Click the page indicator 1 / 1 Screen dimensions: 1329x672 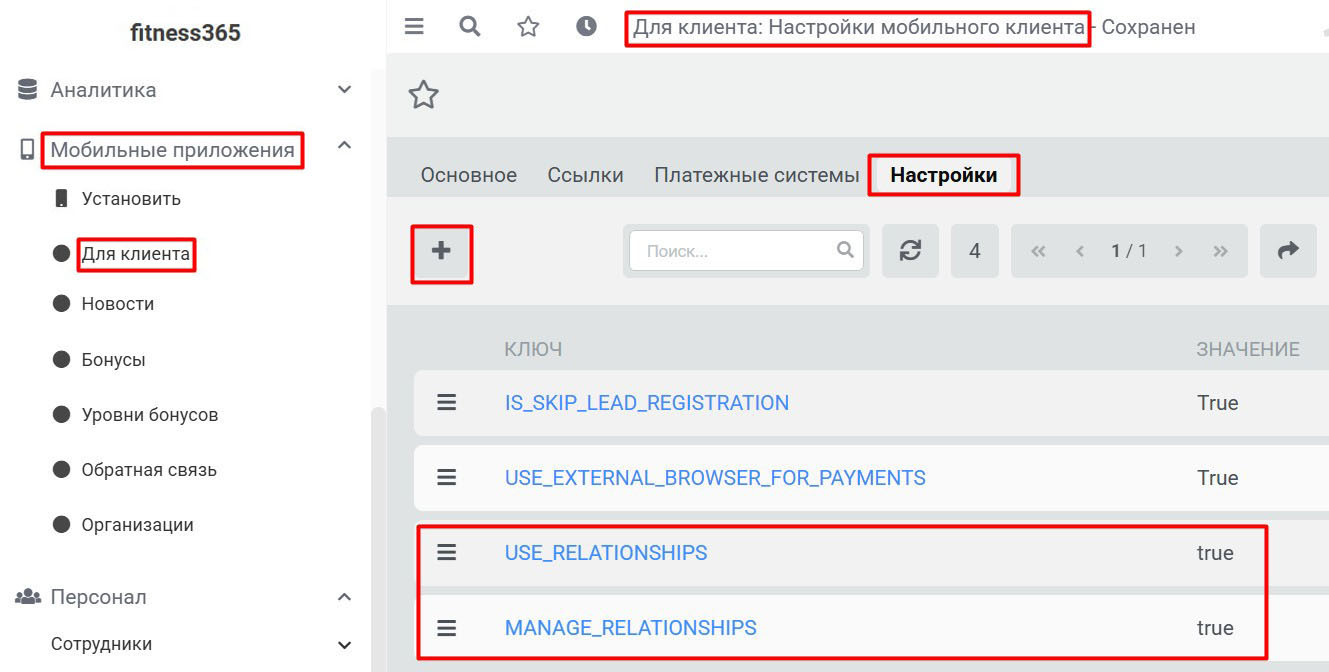click(x=1129, y=251)
